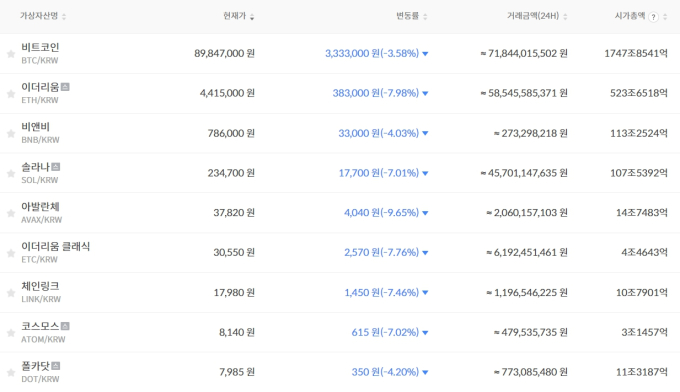This screenshot has height=392, width=680.
Task: Click the down triangle for 비트코인 change
Action: click(425, 54)
